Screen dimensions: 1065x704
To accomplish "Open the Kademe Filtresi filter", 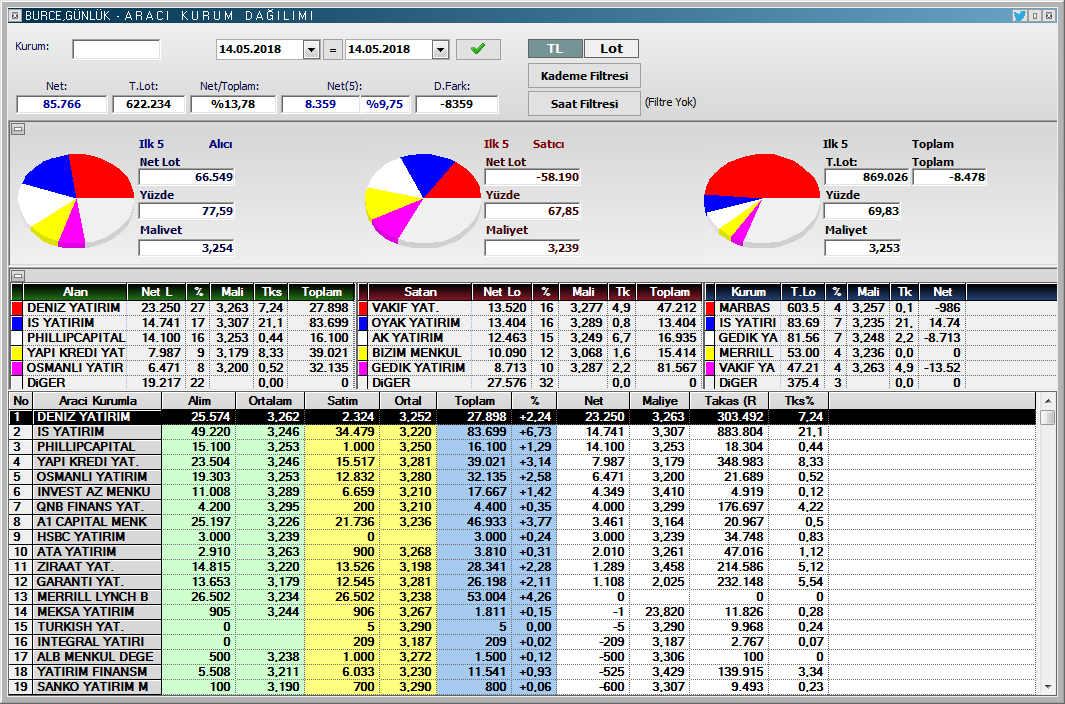I will pyautogui.click(x=584, y=76).
